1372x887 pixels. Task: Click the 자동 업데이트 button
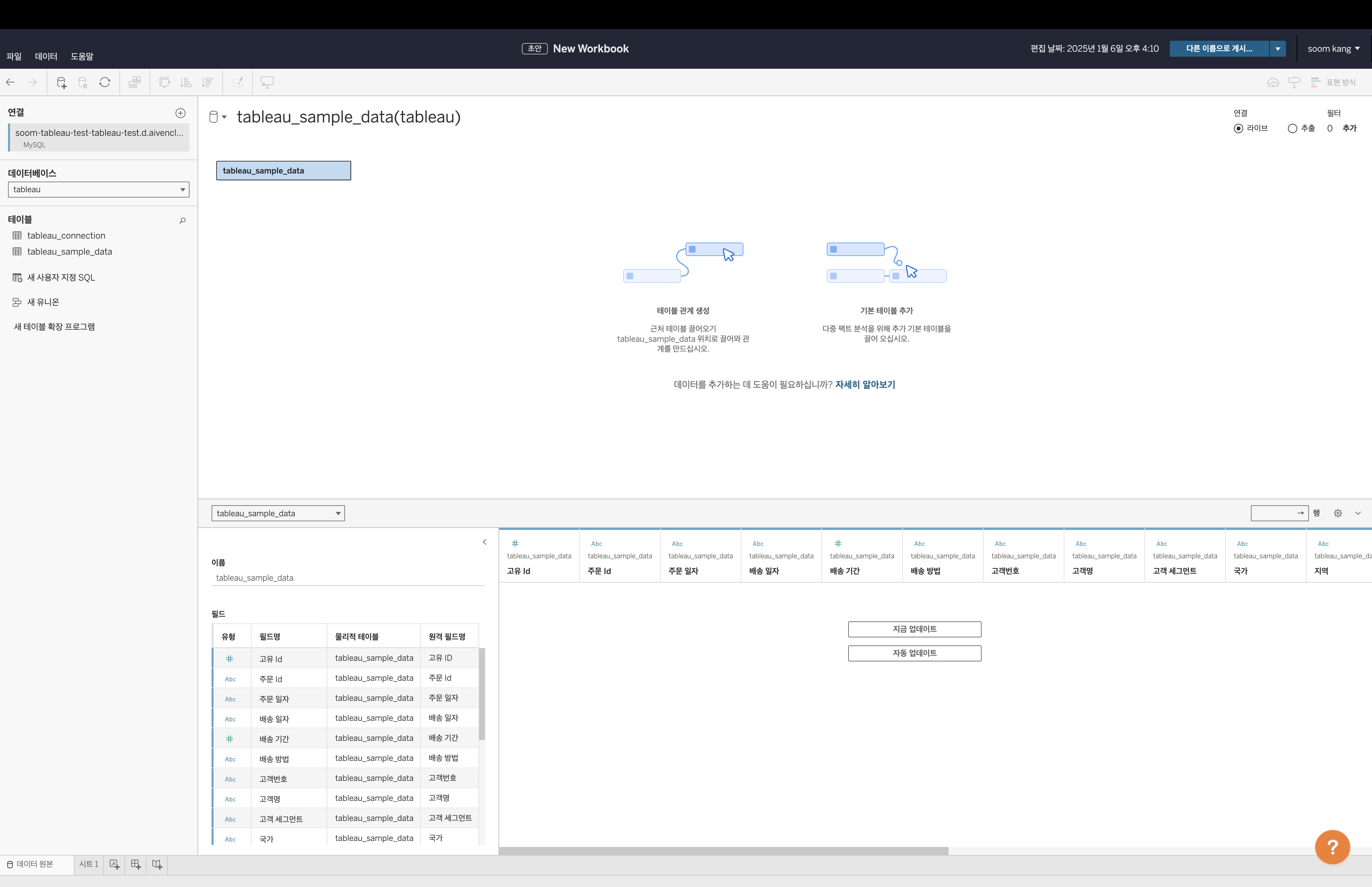(914, 653)
